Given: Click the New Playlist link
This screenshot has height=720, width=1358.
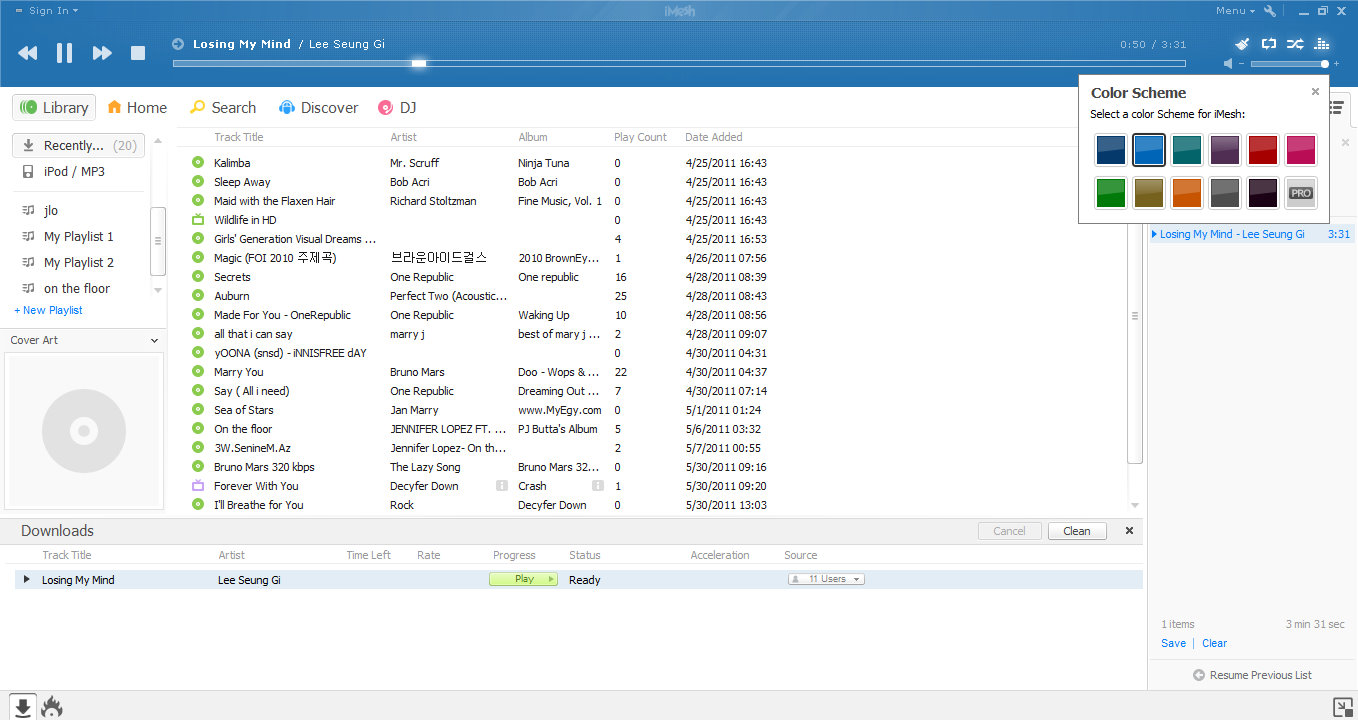Looking at the screenshot, I should [x=47, y=310].
